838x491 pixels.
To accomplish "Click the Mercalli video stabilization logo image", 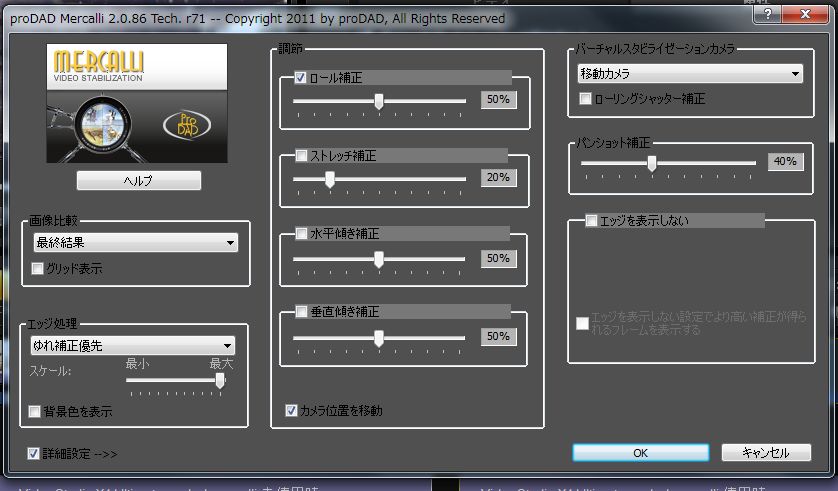I will (x=137, y=103).
